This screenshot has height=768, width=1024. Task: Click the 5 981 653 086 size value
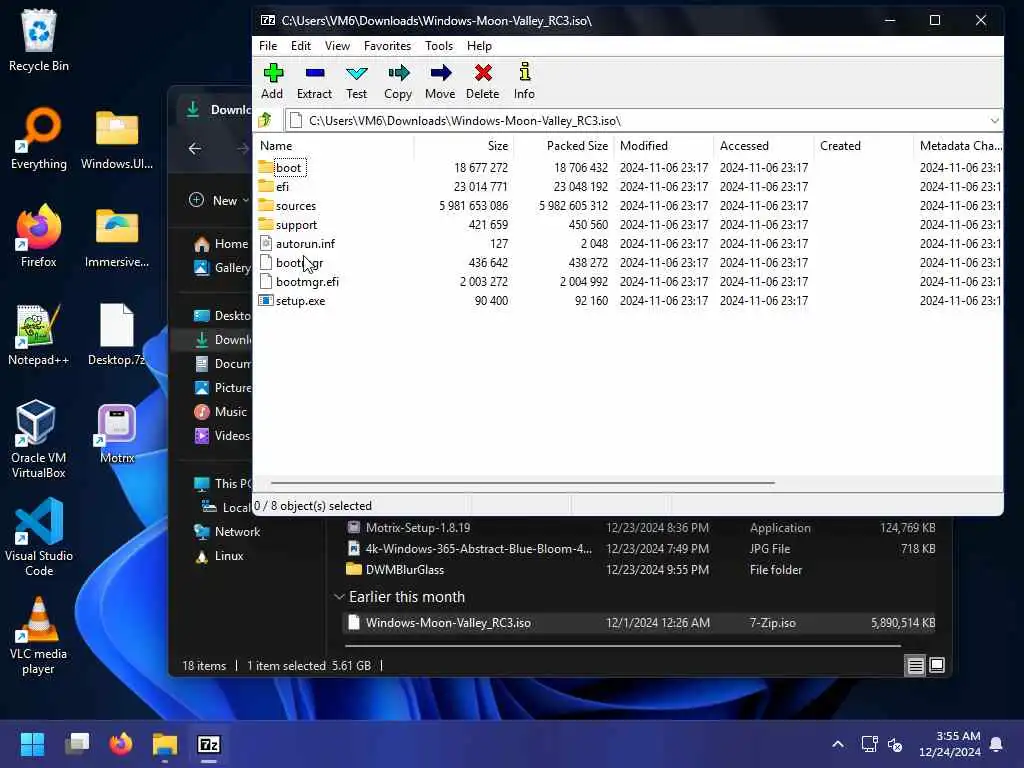click(x=473, y=206)
